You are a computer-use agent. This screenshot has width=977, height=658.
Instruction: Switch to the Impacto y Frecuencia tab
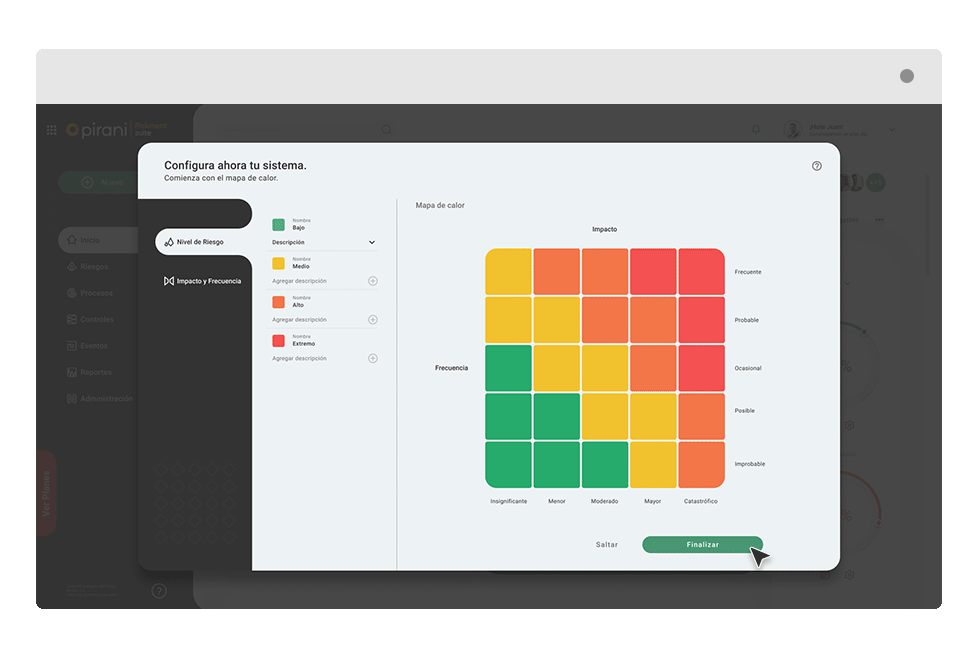click(x=202, y=281)
